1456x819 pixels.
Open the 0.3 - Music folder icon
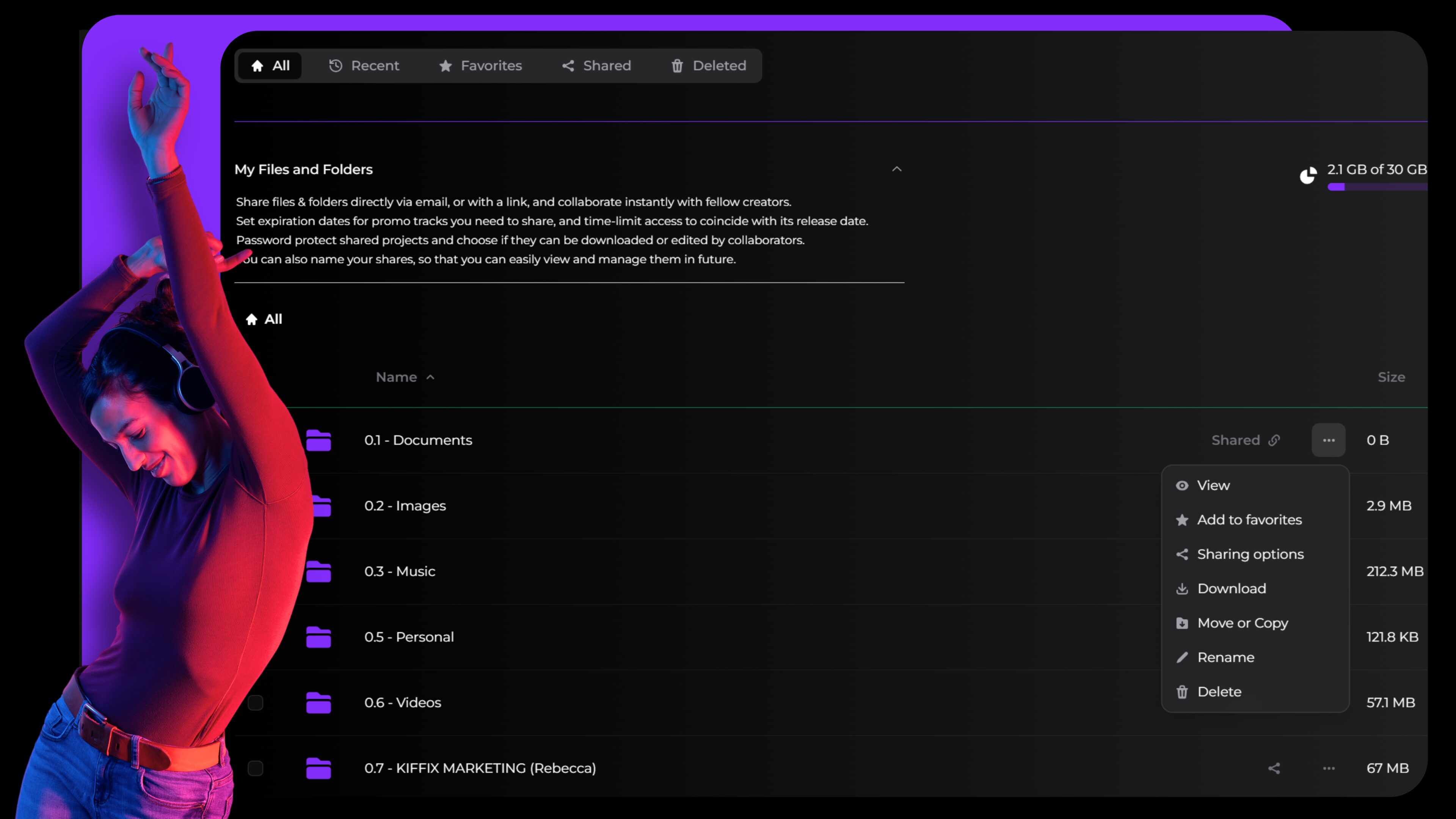(x=318, y=571)
